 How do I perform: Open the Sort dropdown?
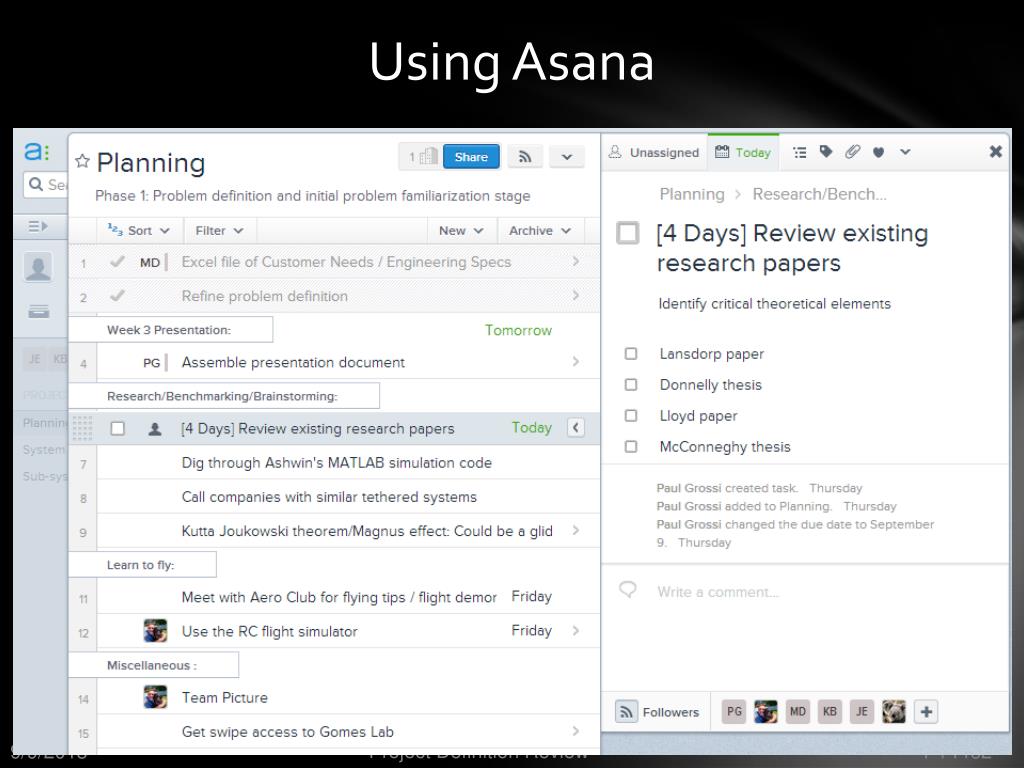[x=138, y=231]
